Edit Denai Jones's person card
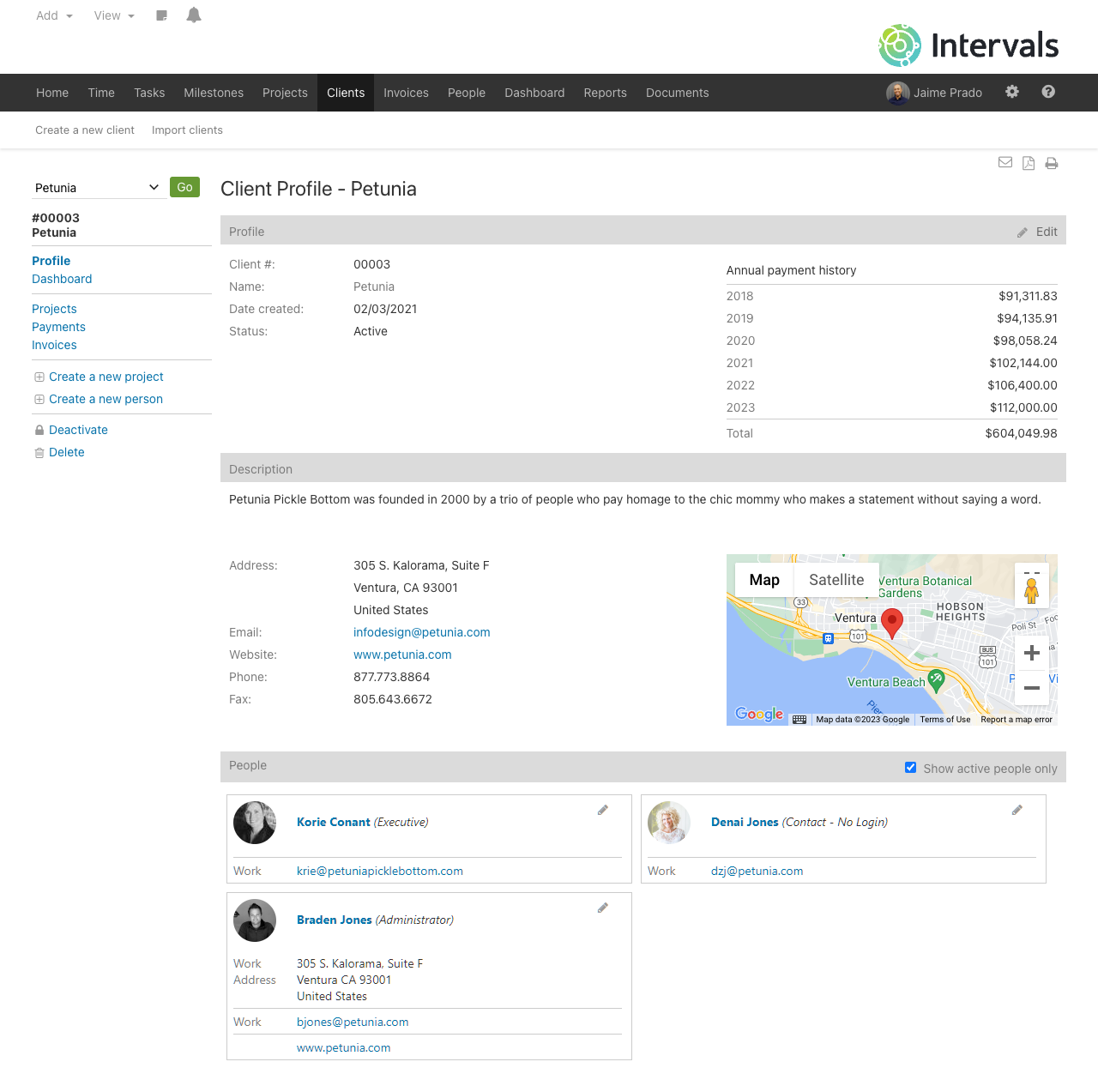The width and height of the screenshot is (1098, 1092). 1017,810
